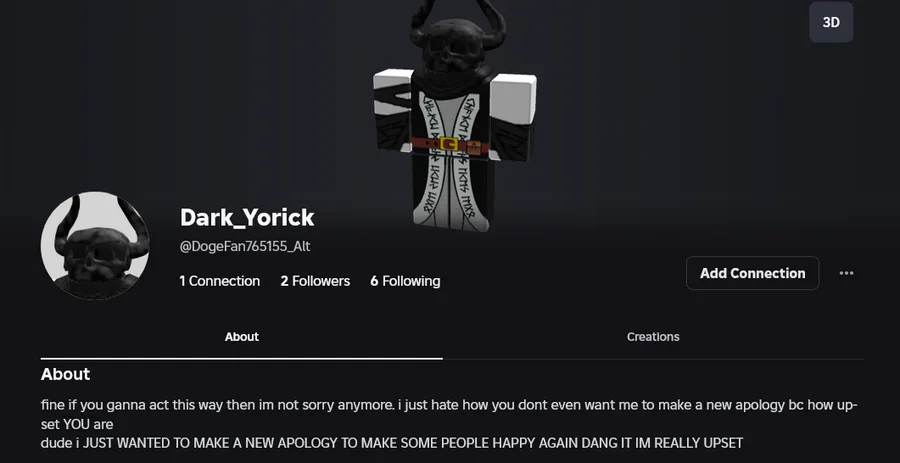
Task: Click the @DogeFan765155_Alt username
Action: (x=245, y=246)
